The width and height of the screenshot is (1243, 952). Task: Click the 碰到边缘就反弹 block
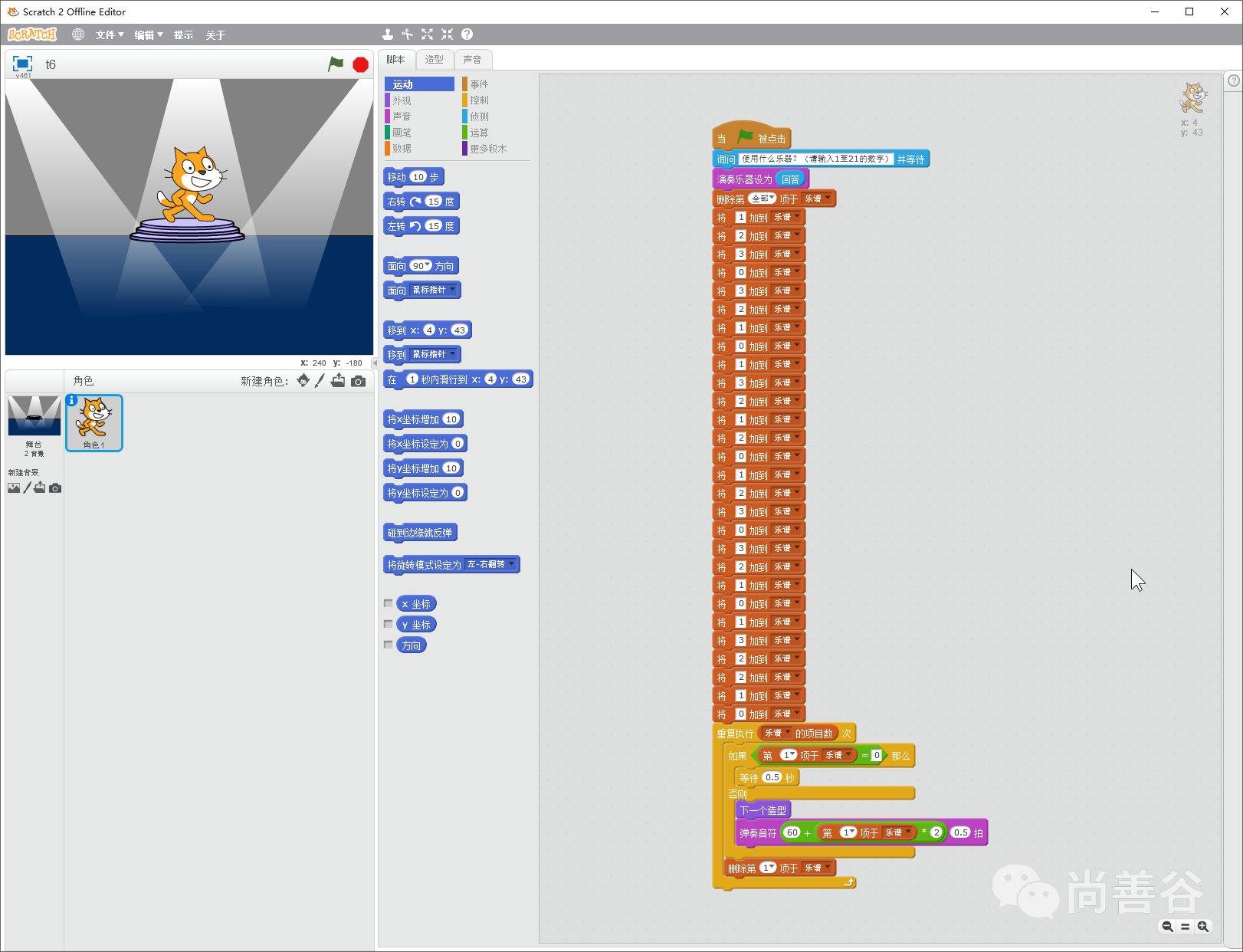click(420, 533)
